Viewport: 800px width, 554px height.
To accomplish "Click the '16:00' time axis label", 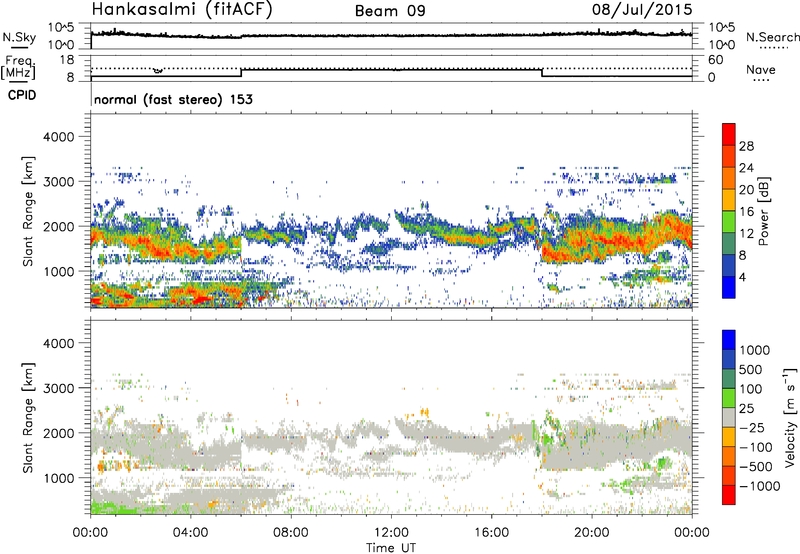I will tap(492, 533).
